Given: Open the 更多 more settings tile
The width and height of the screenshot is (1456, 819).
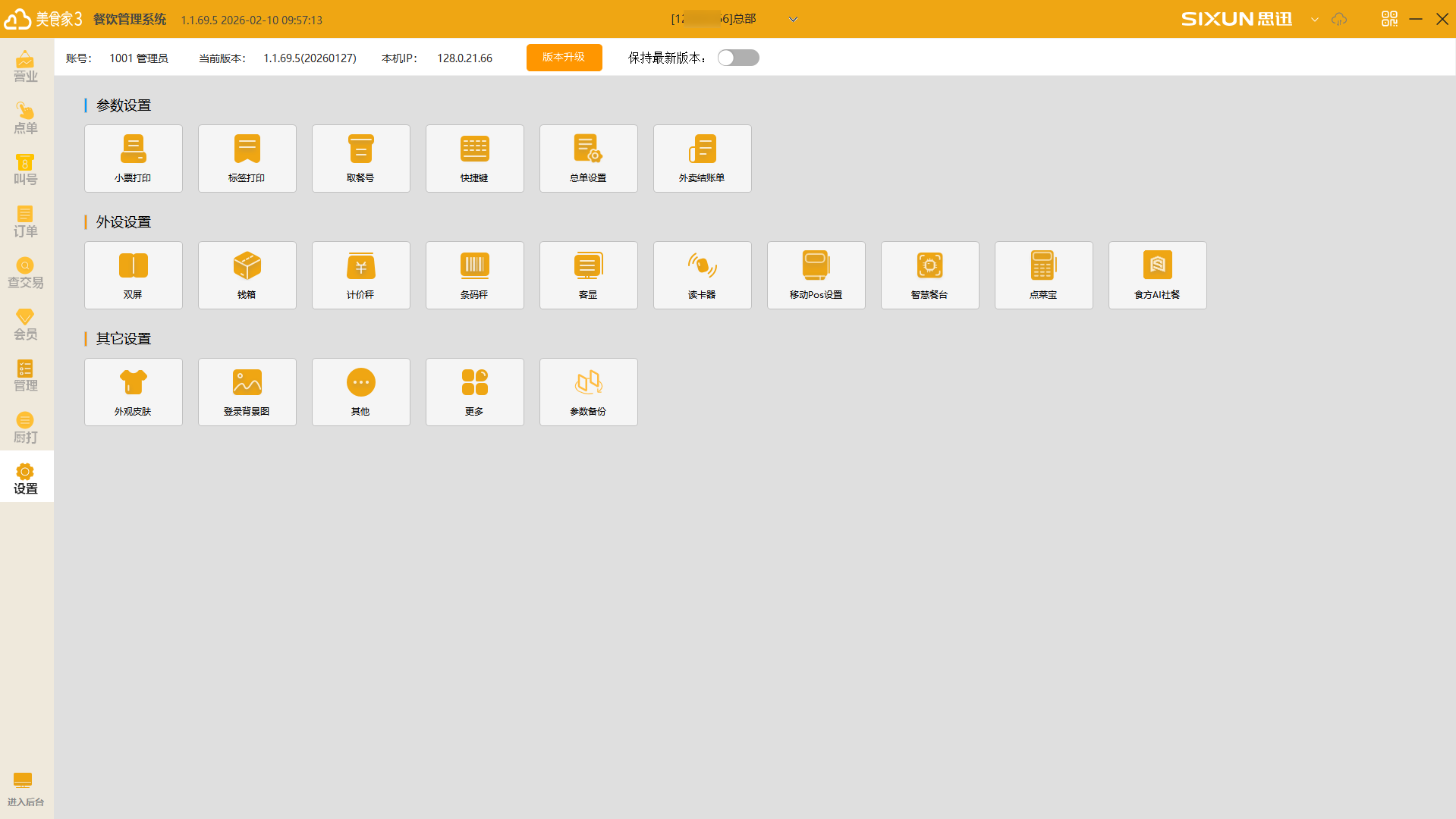Looking at the screenshot, I should pos(475,392).
